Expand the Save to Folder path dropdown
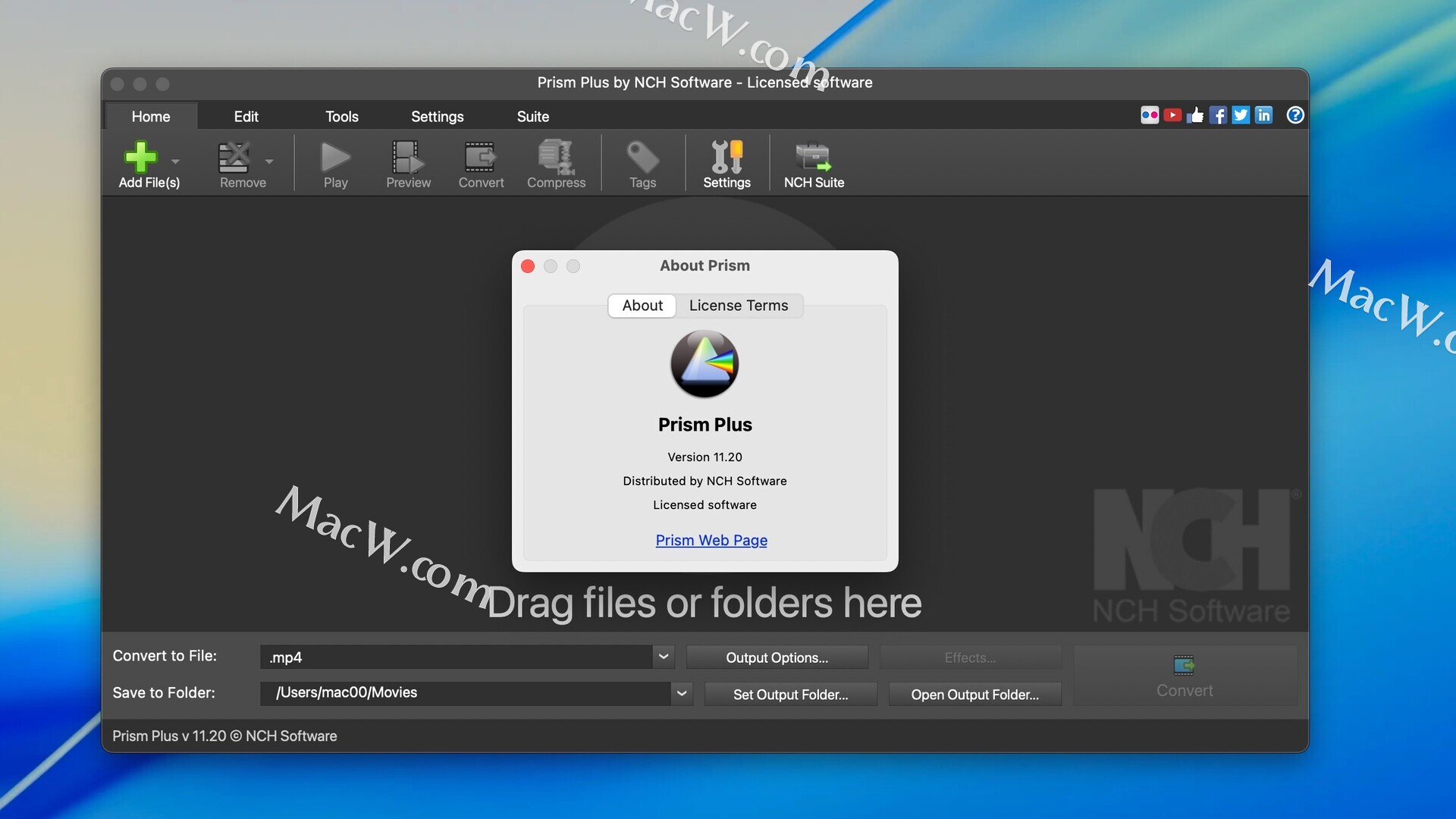1456x819 pixels. 682,693
